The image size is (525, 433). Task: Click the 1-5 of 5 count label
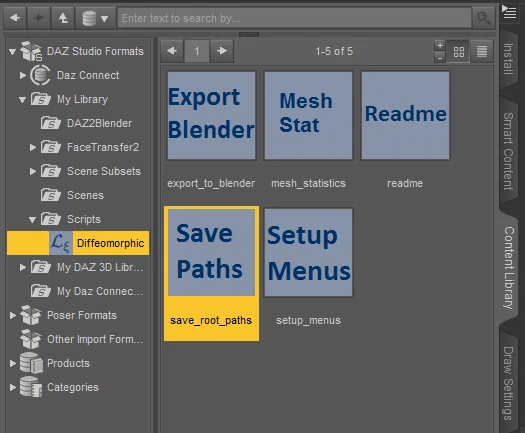(x=334, y=51)
